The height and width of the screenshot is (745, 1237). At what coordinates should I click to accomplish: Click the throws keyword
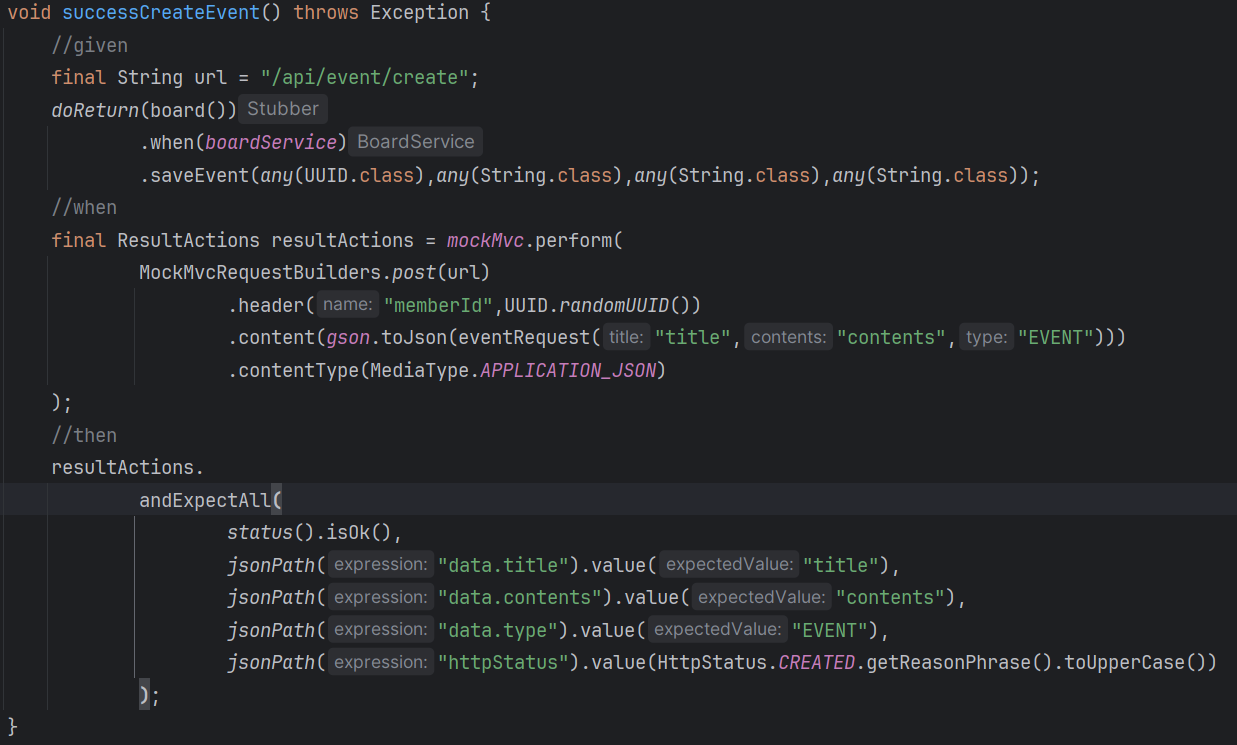coord(326,13)
